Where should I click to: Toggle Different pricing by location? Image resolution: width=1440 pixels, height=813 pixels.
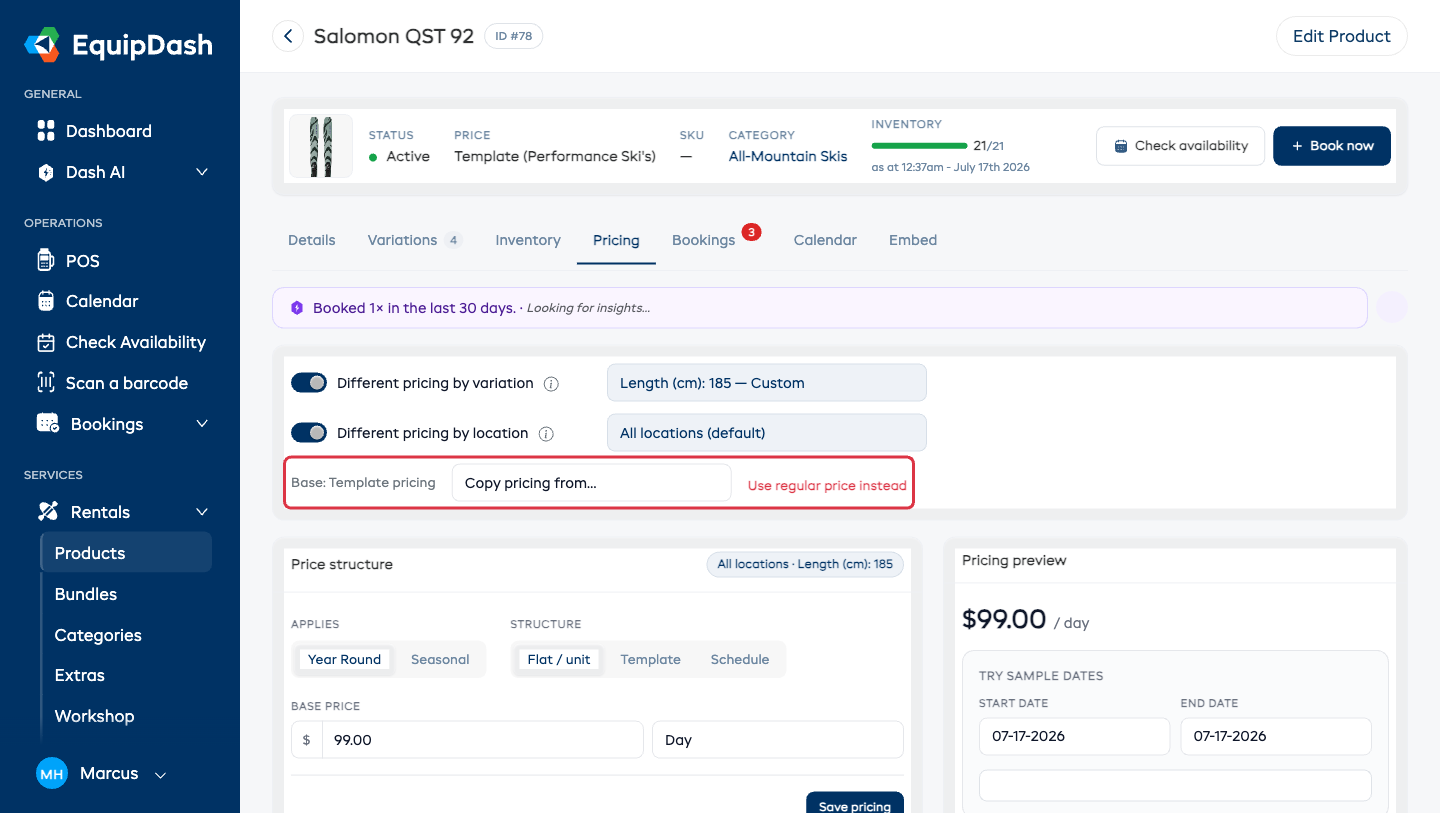[x=308, y=433]
